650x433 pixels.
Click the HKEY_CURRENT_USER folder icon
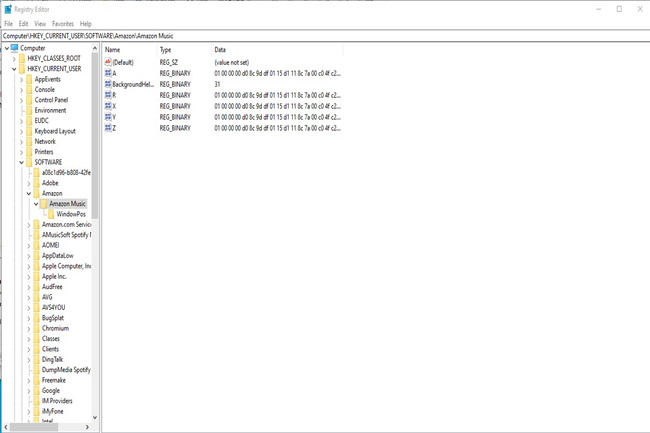22,69
